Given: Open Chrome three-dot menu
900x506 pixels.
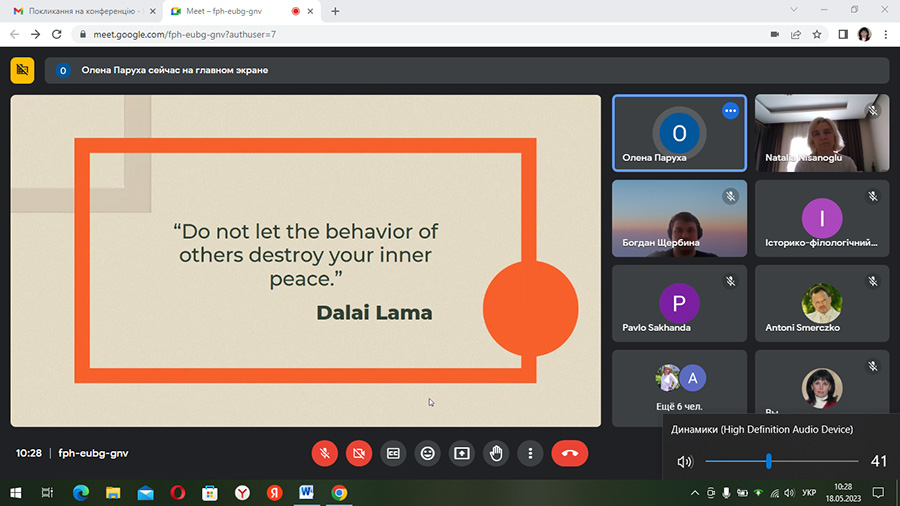Looking at the screenshot, I should pos(886,34).
